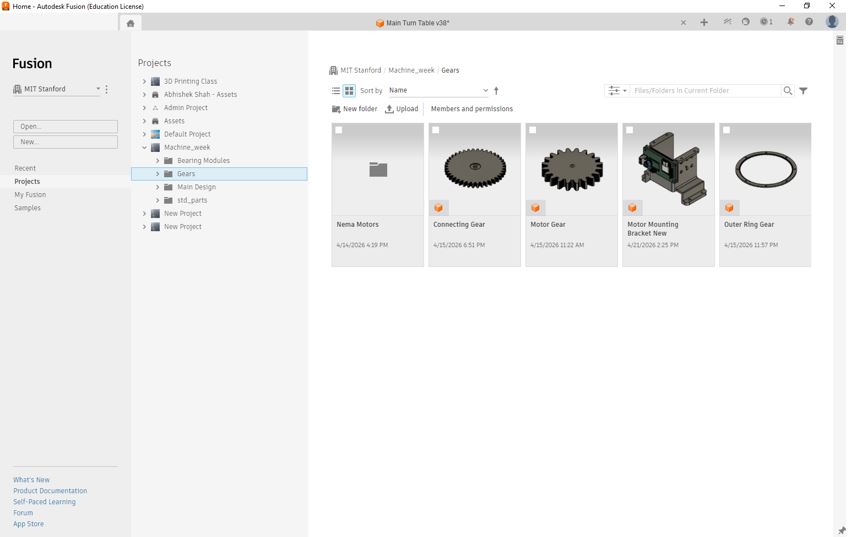Open the Product Documentation link
This screenshot has width=848, height=537.
click(50, 490)
